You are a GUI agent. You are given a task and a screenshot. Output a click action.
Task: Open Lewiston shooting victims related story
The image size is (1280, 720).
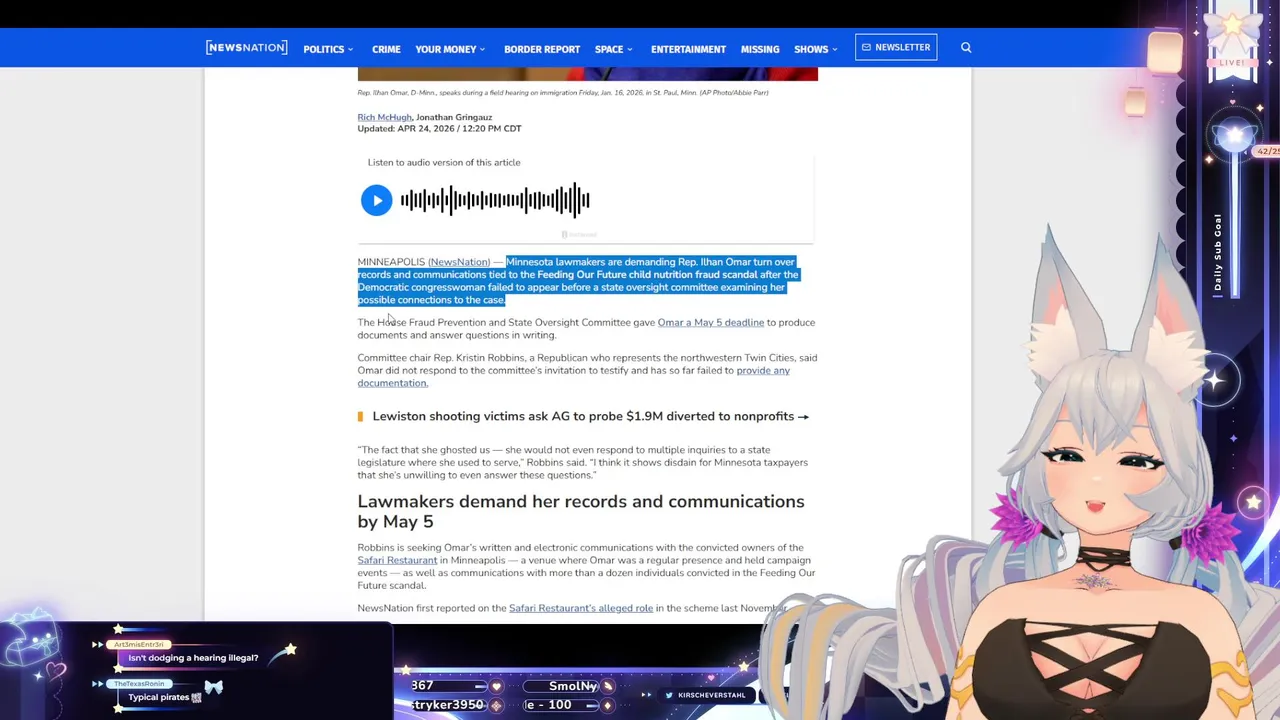coord(590,416)
